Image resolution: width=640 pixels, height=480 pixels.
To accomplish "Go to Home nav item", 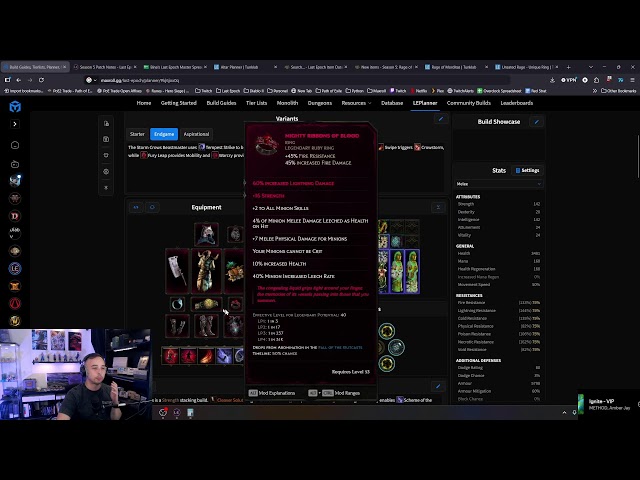I will [144, 103].
